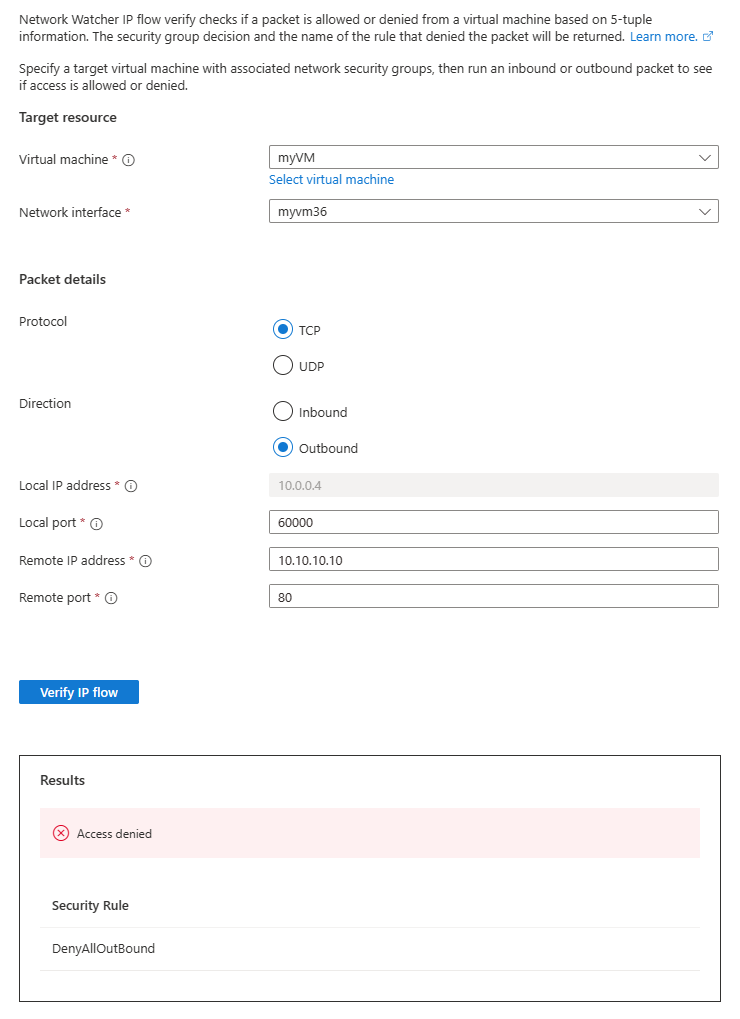Click info icon beside Local port label
The height and width of the screenshot is (1019, 740).
[x=97, y=523]
